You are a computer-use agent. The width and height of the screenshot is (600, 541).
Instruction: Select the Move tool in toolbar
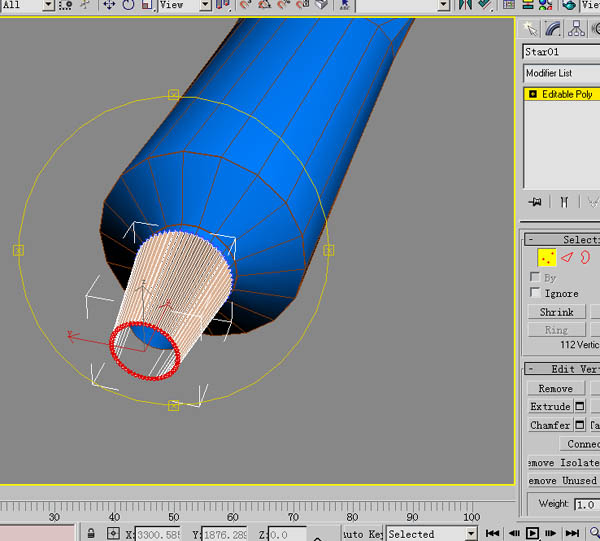point(109,5)
